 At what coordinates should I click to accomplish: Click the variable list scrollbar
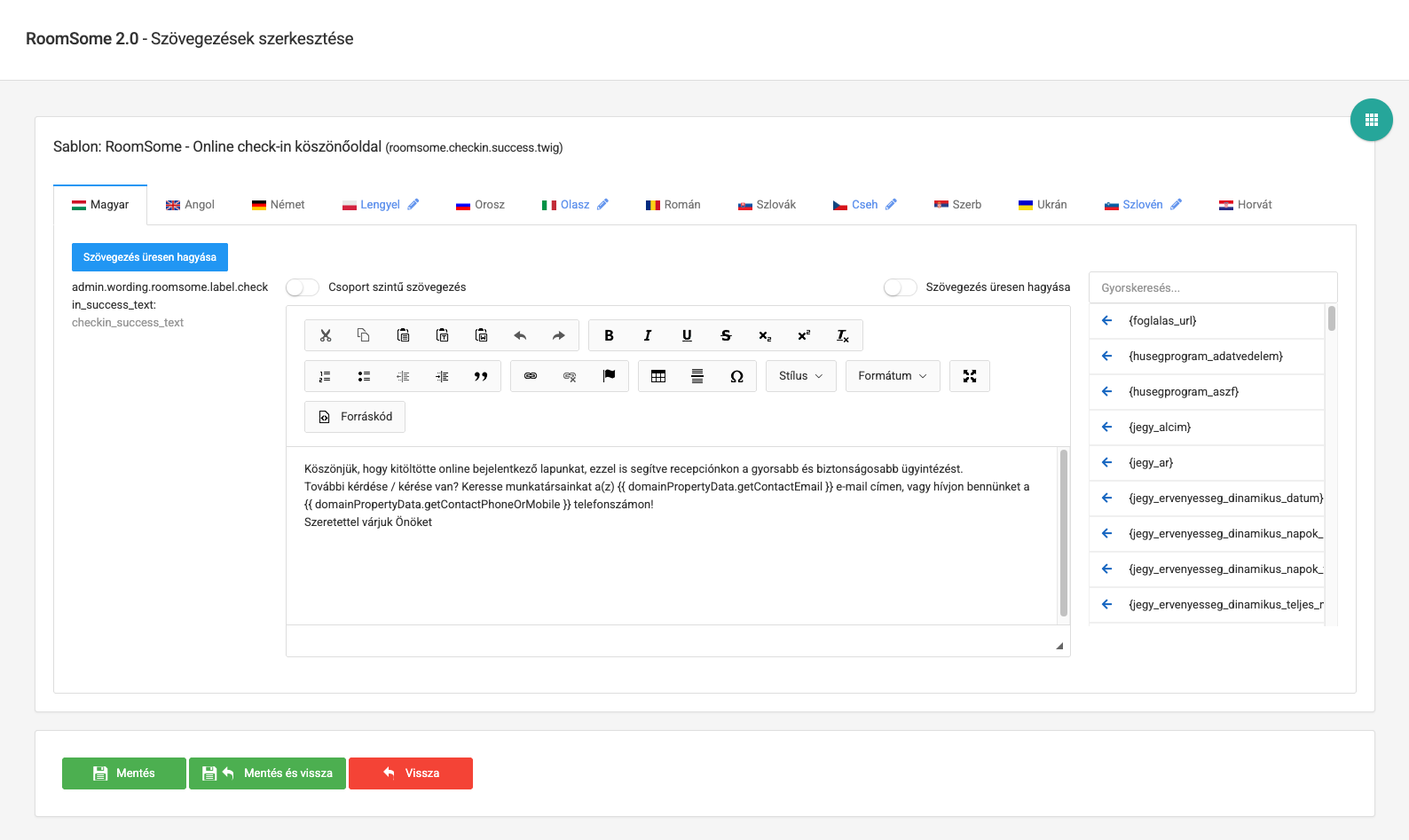(1331, 319)
